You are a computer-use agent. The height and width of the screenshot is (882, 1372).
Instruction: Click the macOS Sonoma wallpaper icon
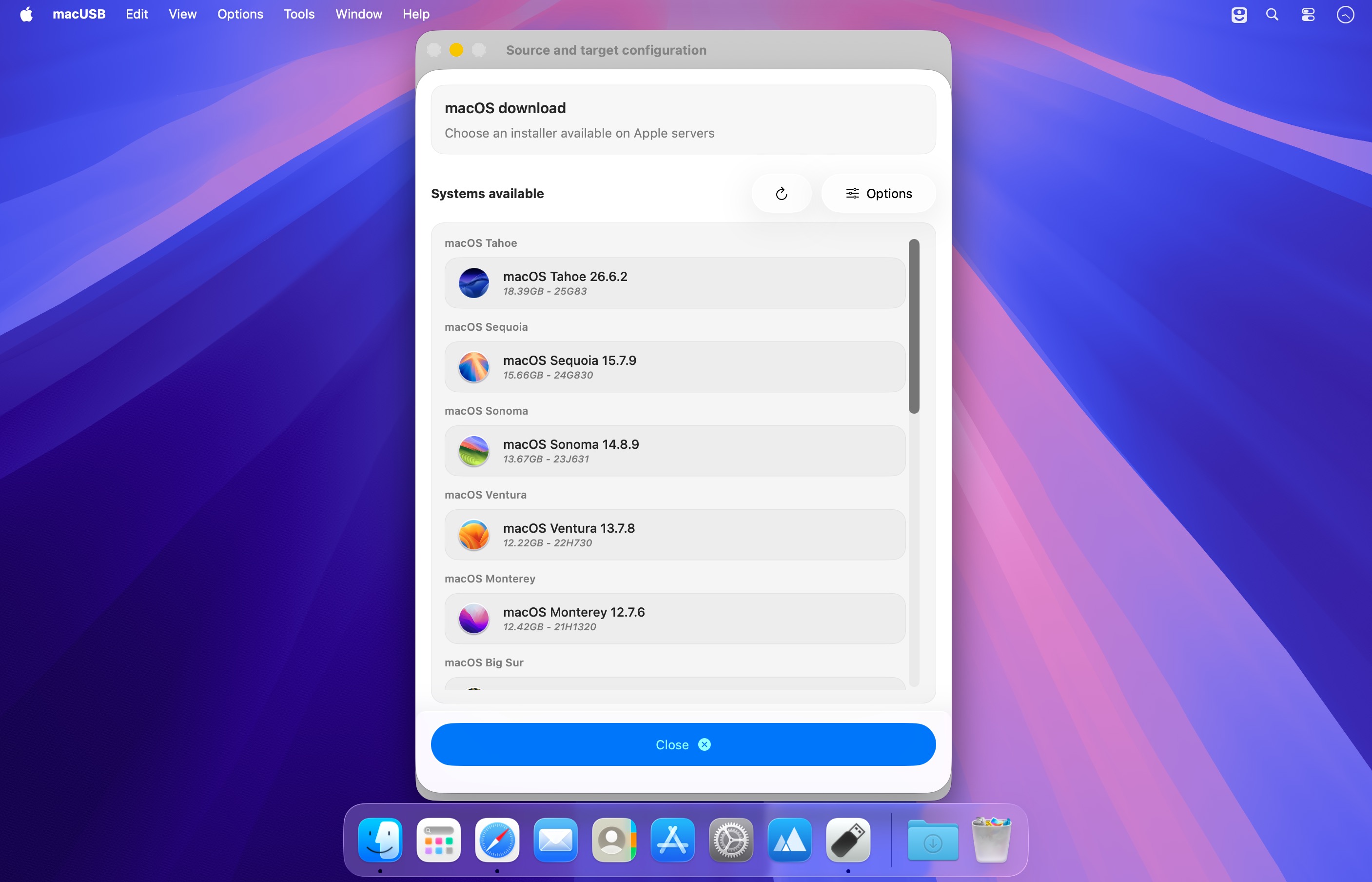point(474,451)
